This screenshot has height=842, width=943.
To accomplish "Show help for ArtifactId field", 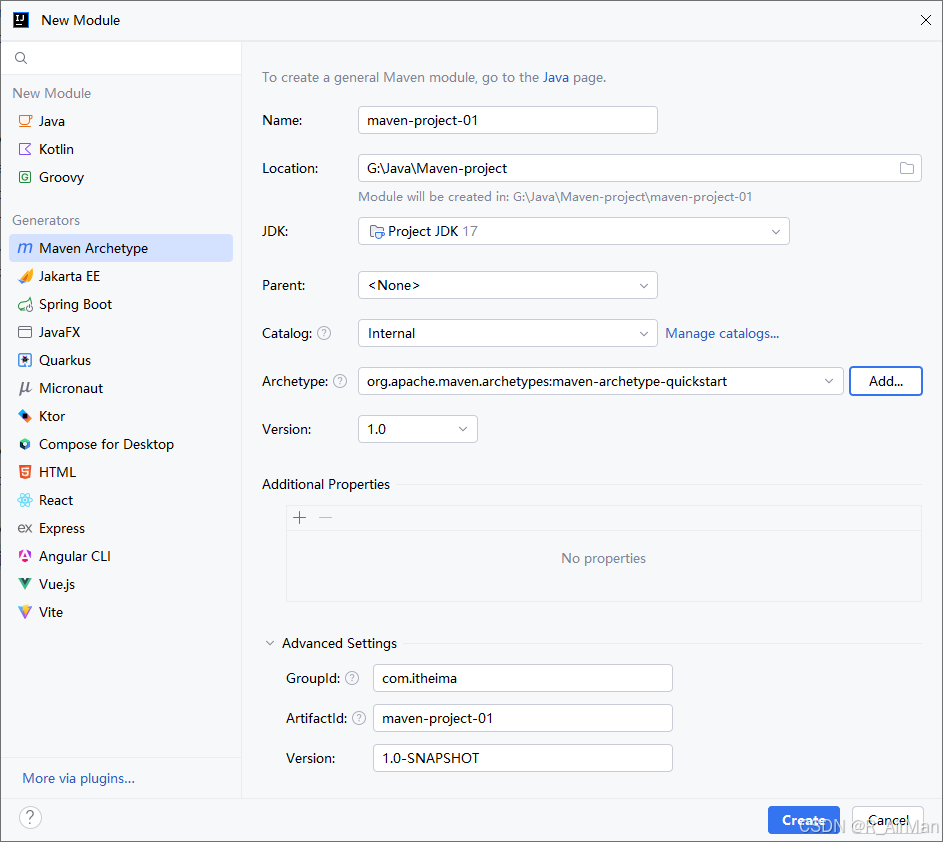I will click(359, 718).
